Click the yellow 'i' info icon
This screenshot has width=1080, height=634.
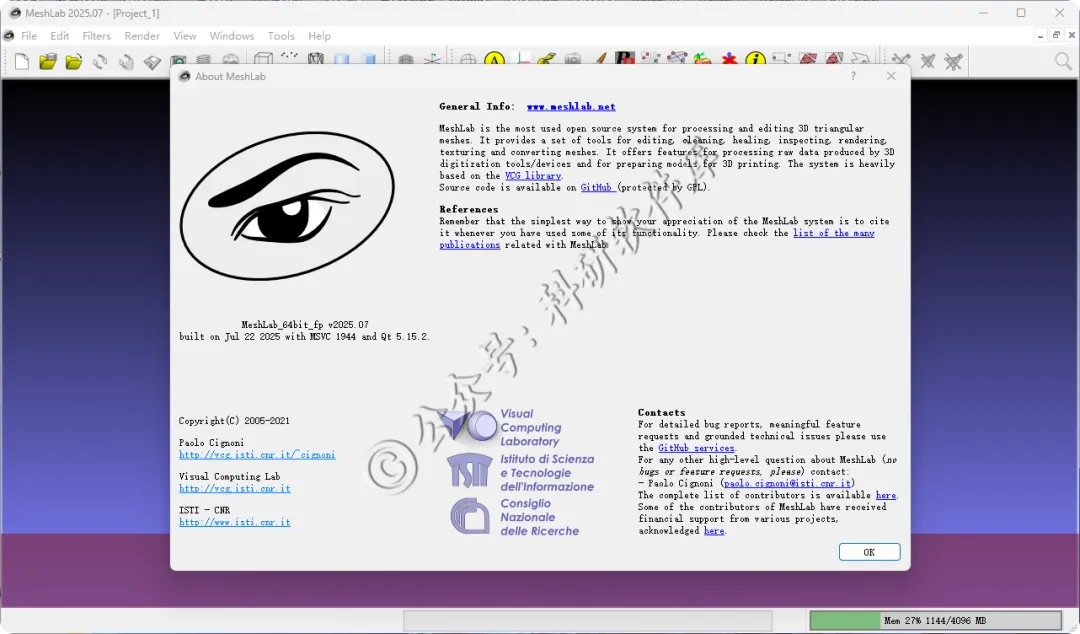[756, 59]
